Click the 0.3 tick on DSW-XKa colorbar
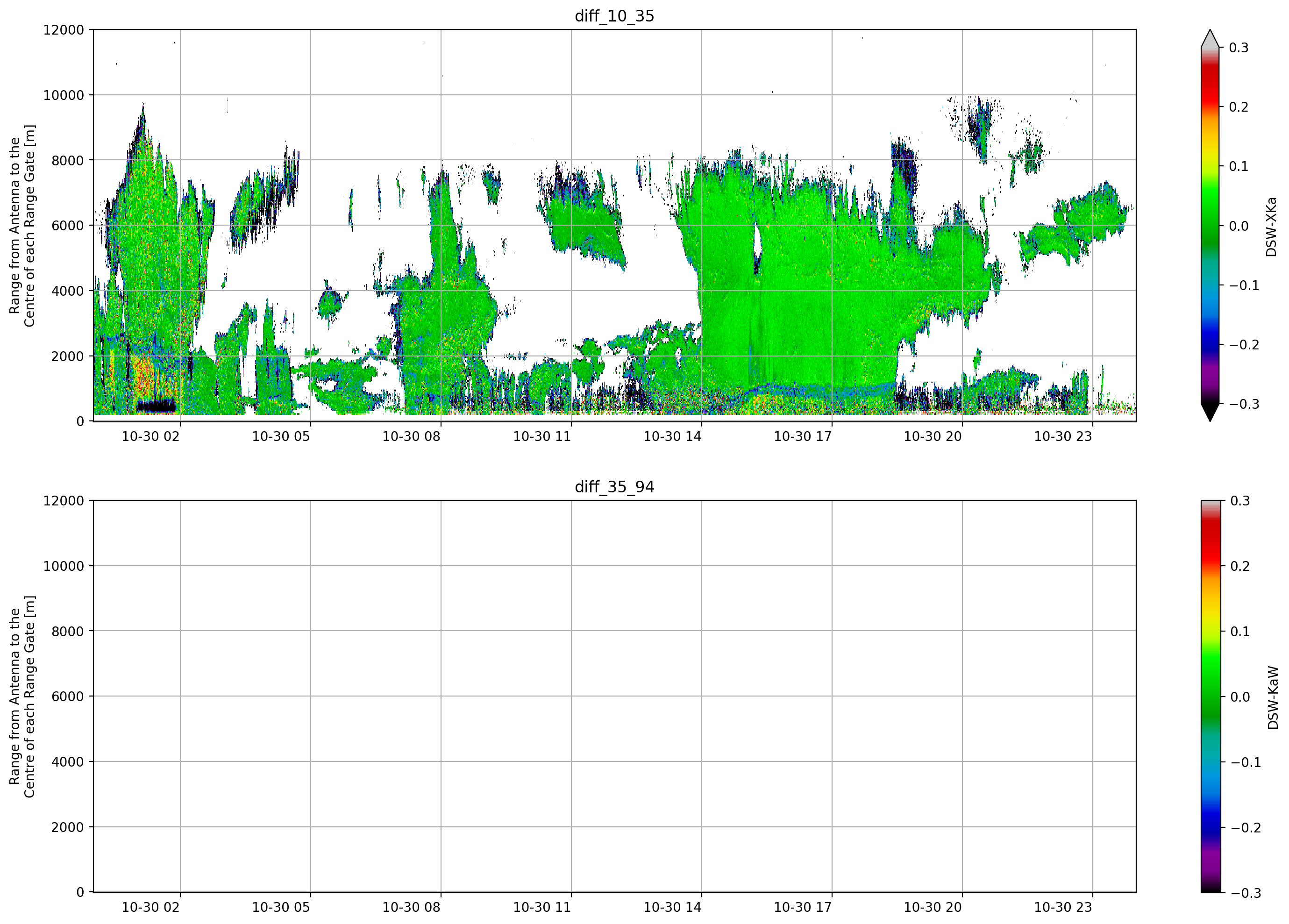The image size is (1289, 924). 1239,48
